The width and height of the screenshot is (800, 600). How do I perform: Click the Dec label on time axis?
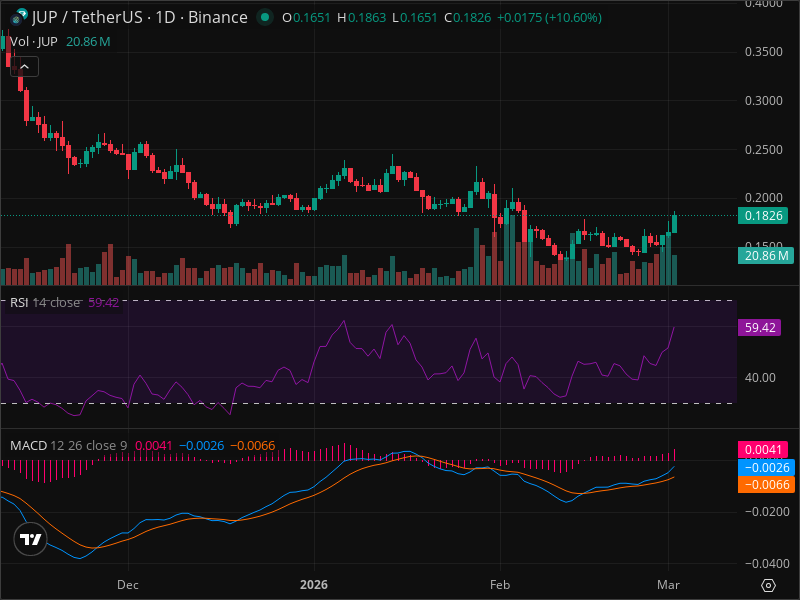pos(128,585)
